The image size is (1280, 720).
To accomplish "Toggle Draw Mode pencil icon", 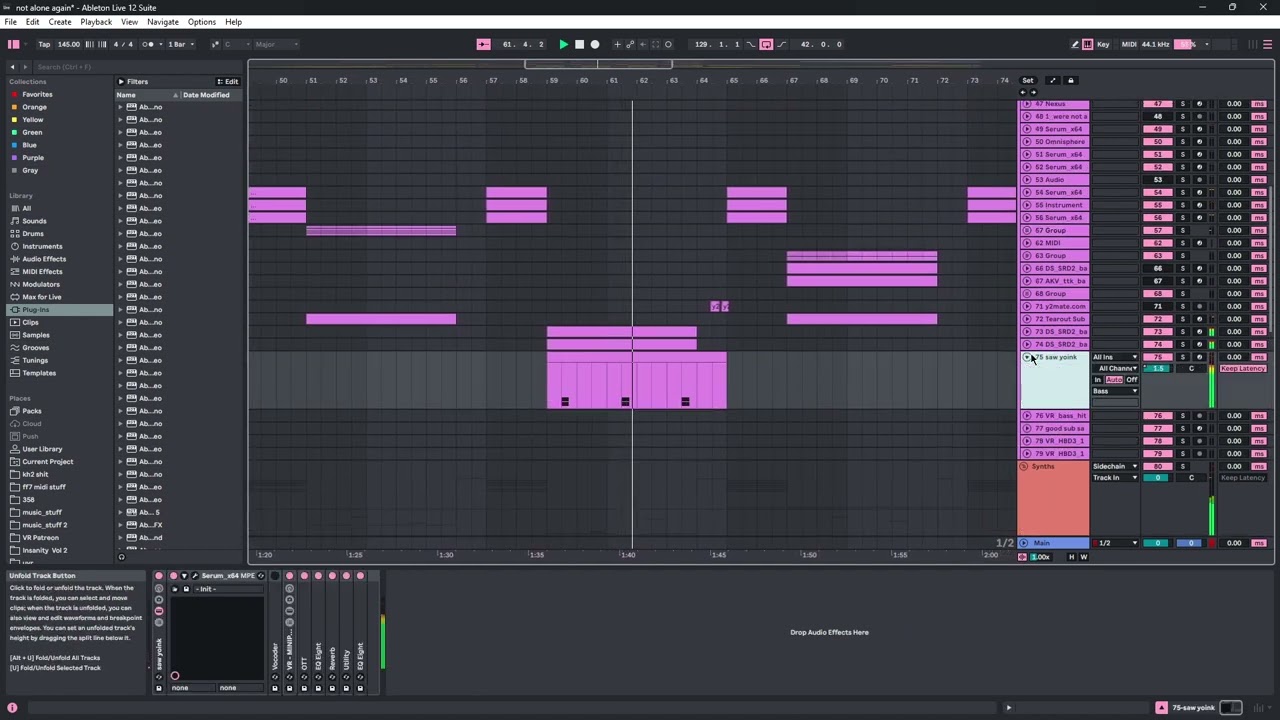I will click(1075, 44).
